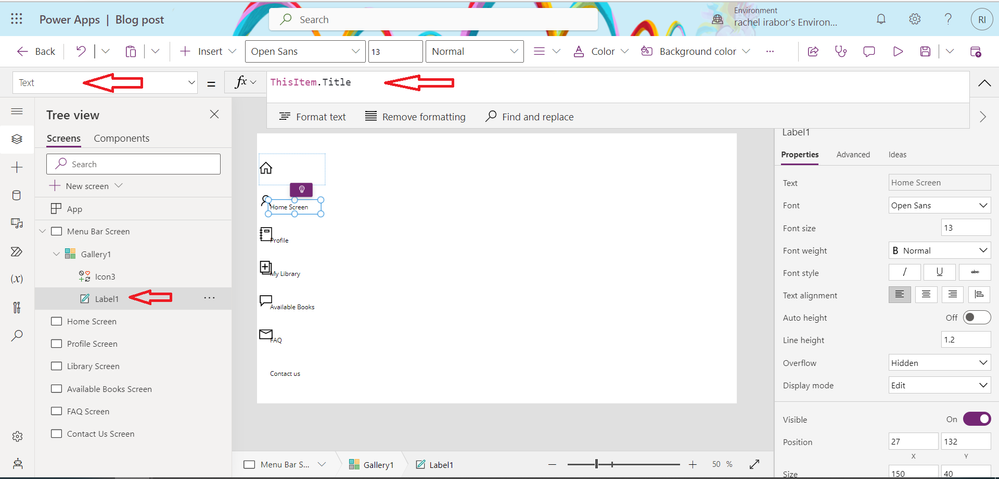Screen dimensions: 999x479
Task: Set text alignment to center
Action: (x=926, y=294)
